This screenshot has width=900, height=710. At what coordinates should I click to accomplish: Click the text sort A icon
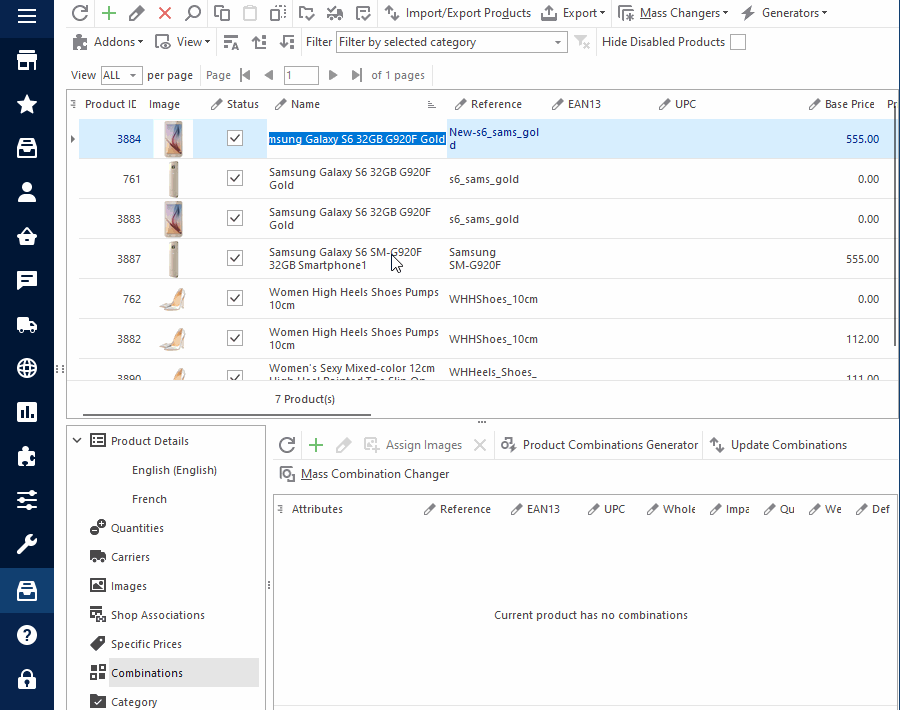pyautogui.click(x=231, y=42)
